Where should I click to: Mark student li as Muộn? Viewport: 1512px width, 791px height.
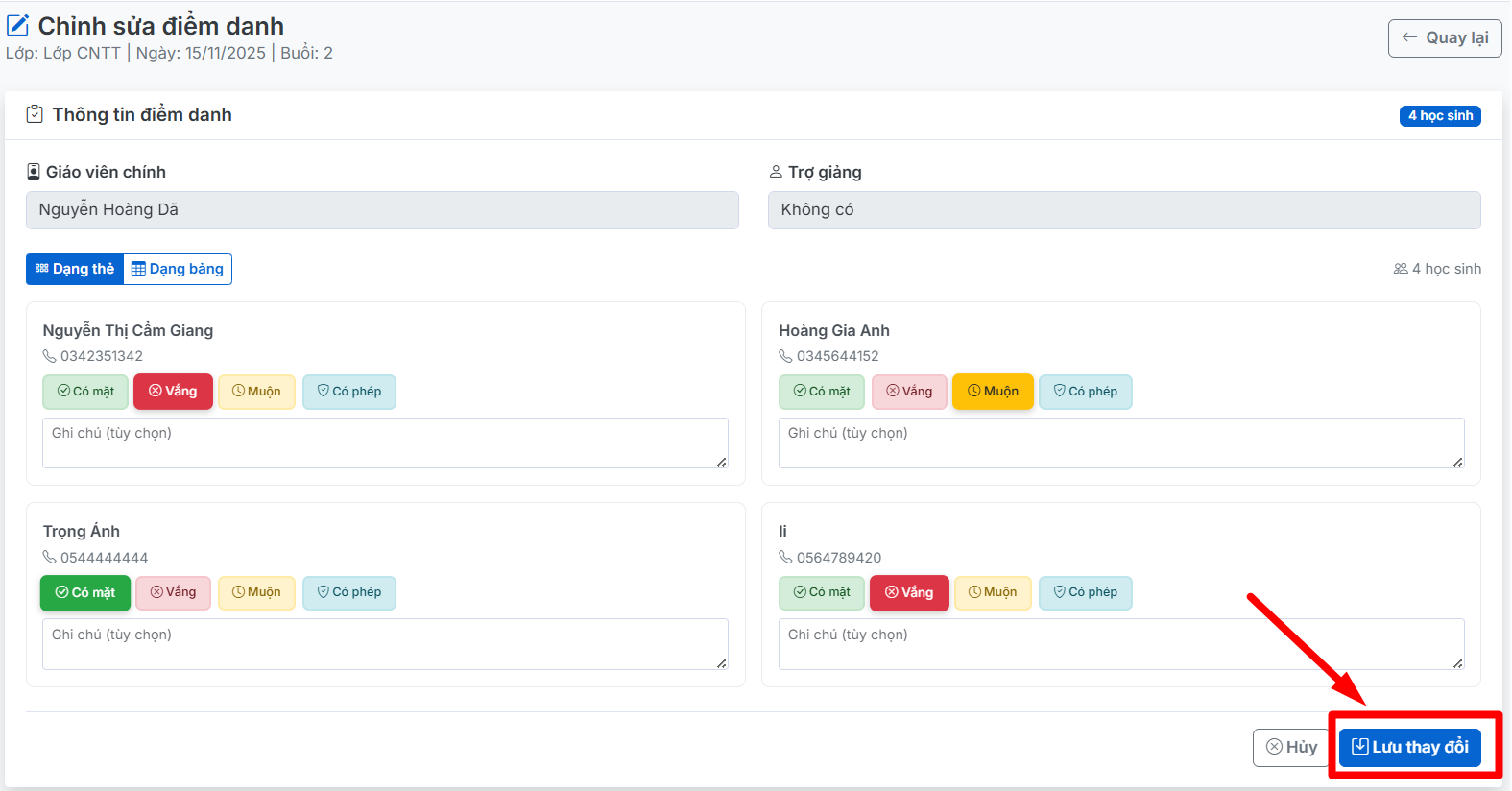point(993,592)
